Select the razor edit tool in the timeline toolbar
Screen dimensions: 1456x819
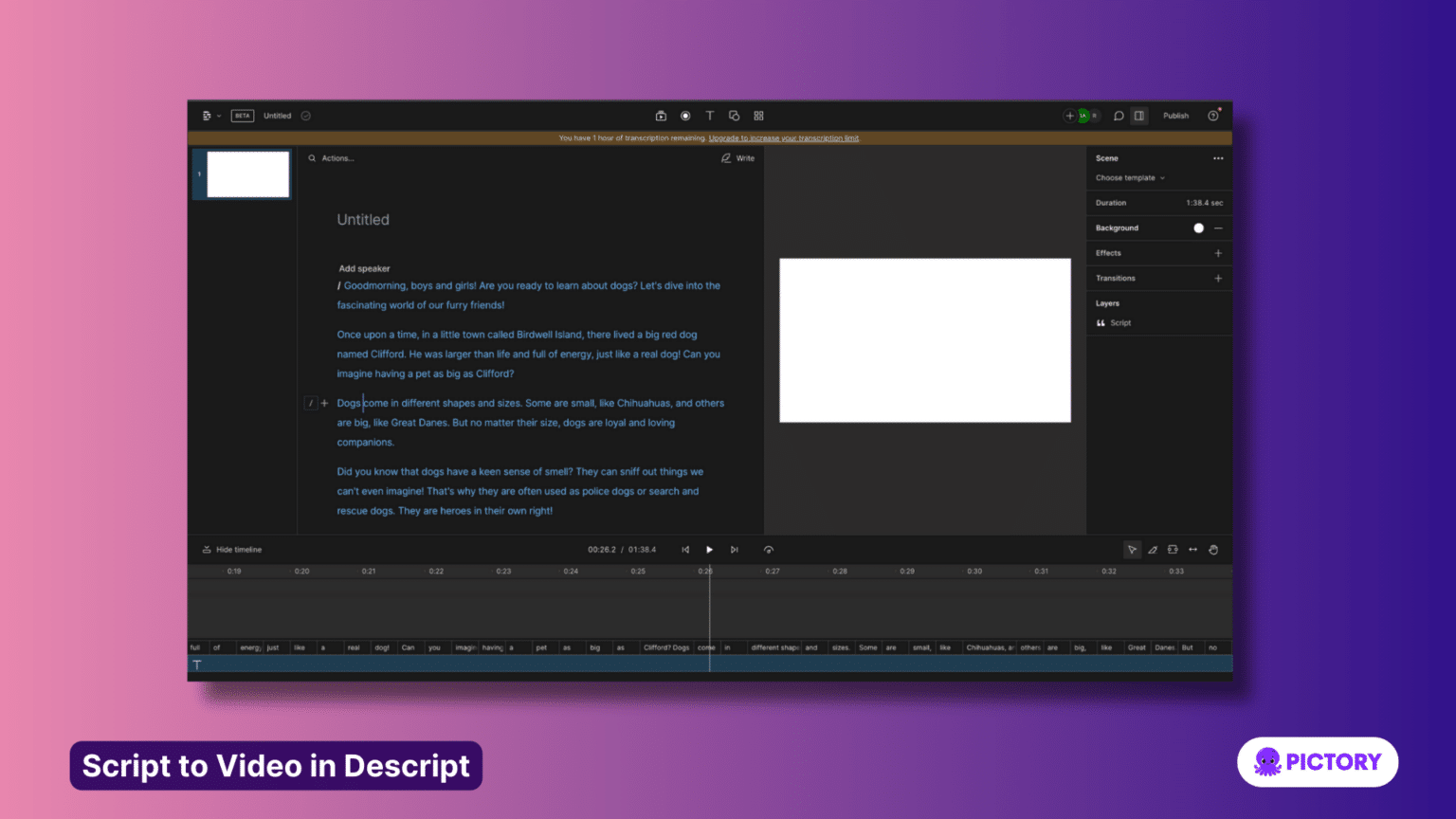1153,549
